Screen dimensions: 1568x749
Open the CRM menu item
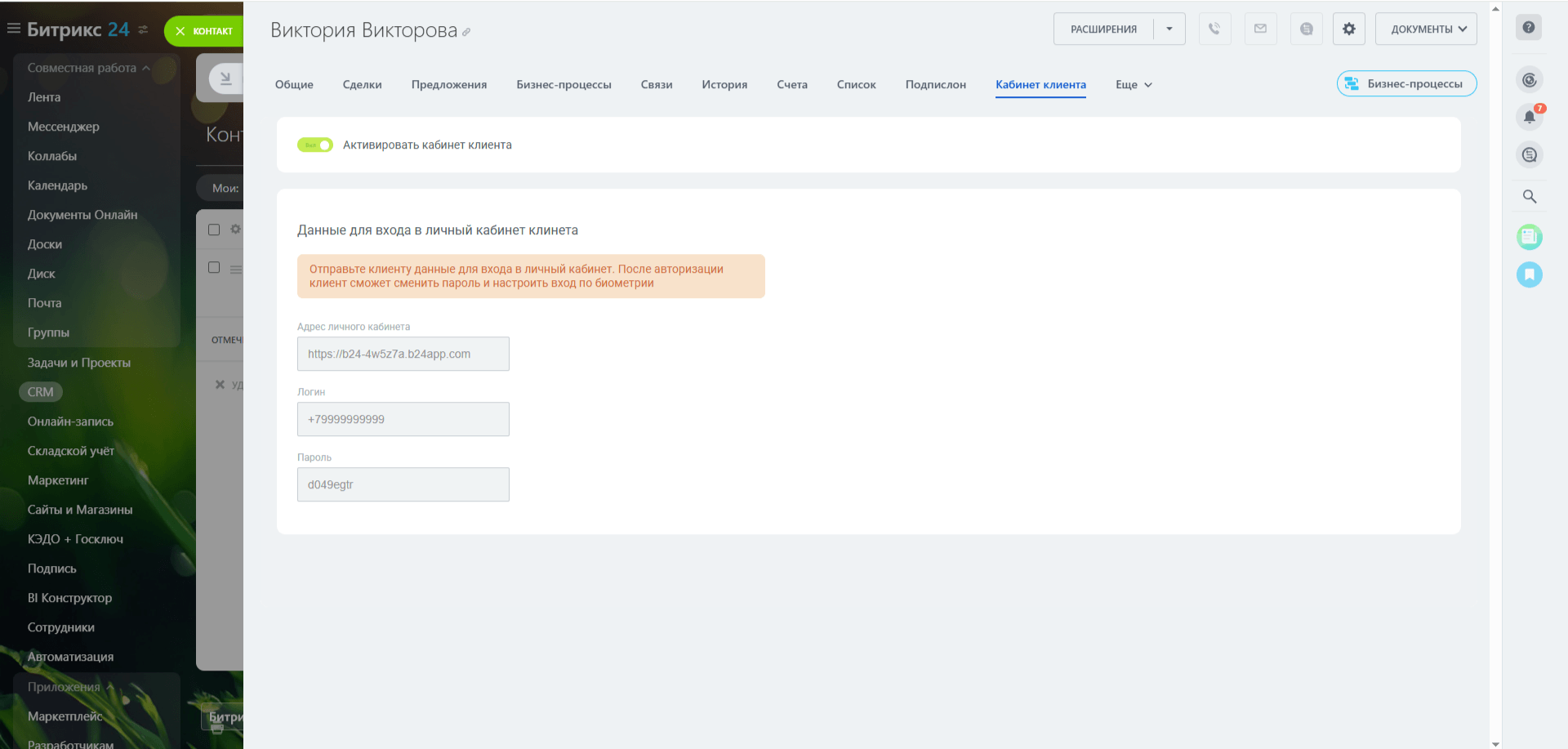(x=41, y=392)
